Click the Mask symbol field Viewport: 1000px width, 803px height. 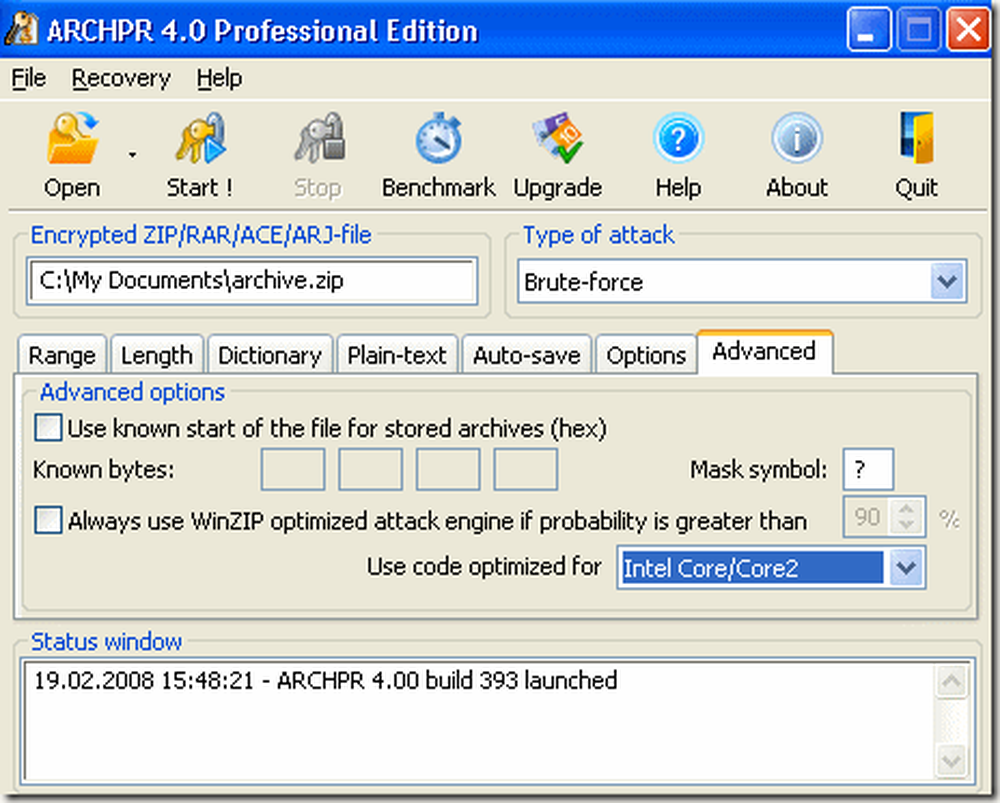pyautogui.click(x=868, y=469)
